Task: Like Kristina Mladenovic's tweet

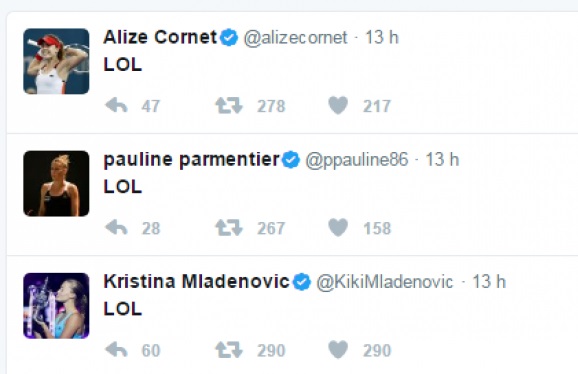Action: (338, 350)
